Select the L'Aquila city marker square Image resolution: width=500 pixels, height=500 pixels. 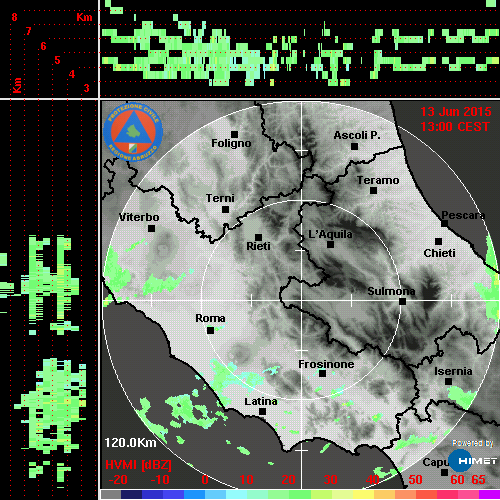(x=330, y=245)
